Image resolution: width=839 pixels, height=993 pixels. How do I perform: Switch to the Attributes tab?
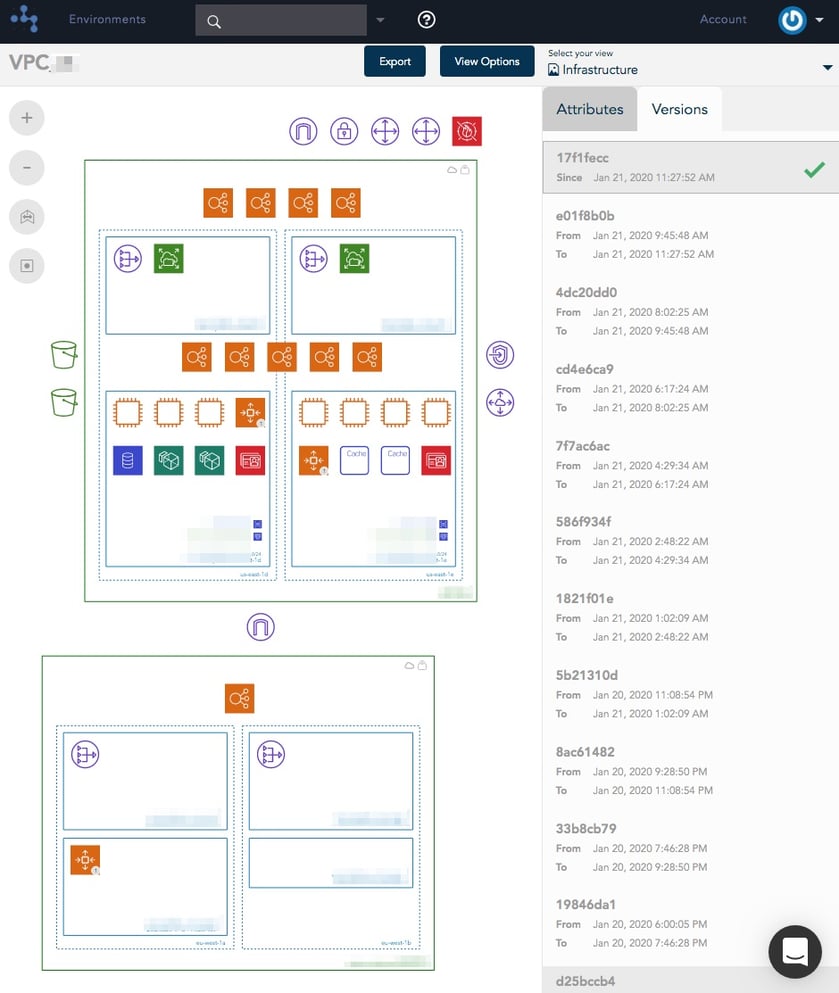pyautogui.click(x=589, y=109)
